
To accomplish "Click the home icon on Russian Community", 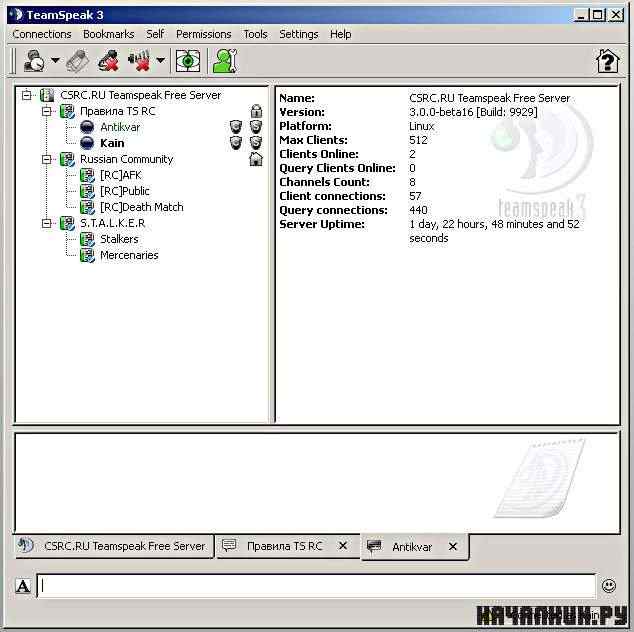I will pos(256,159).
